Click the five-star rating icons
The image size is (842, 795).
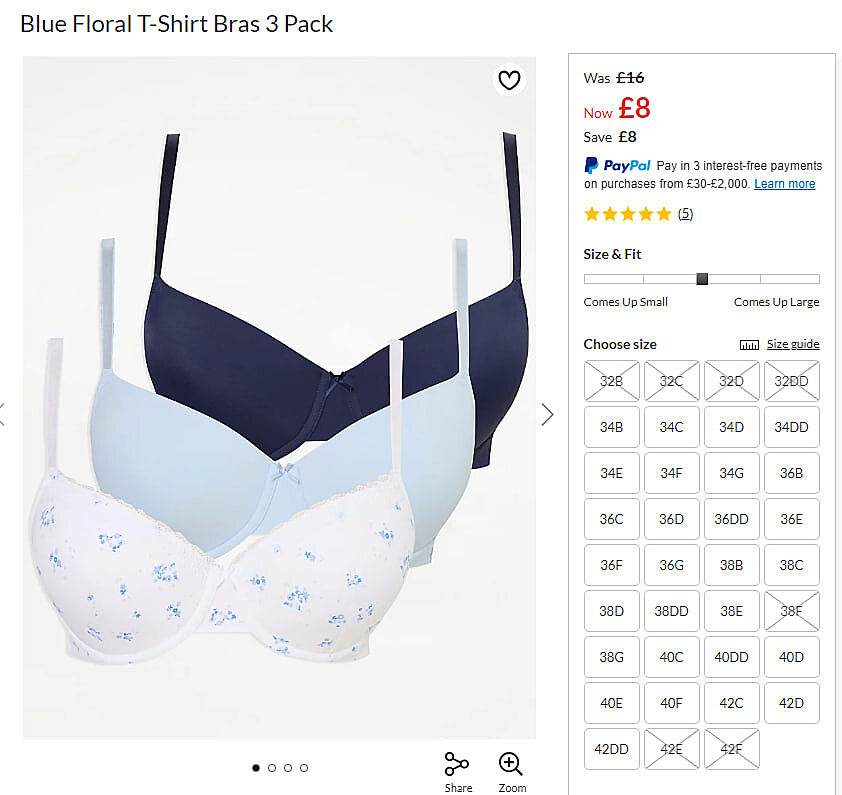[x=628, y=214]
